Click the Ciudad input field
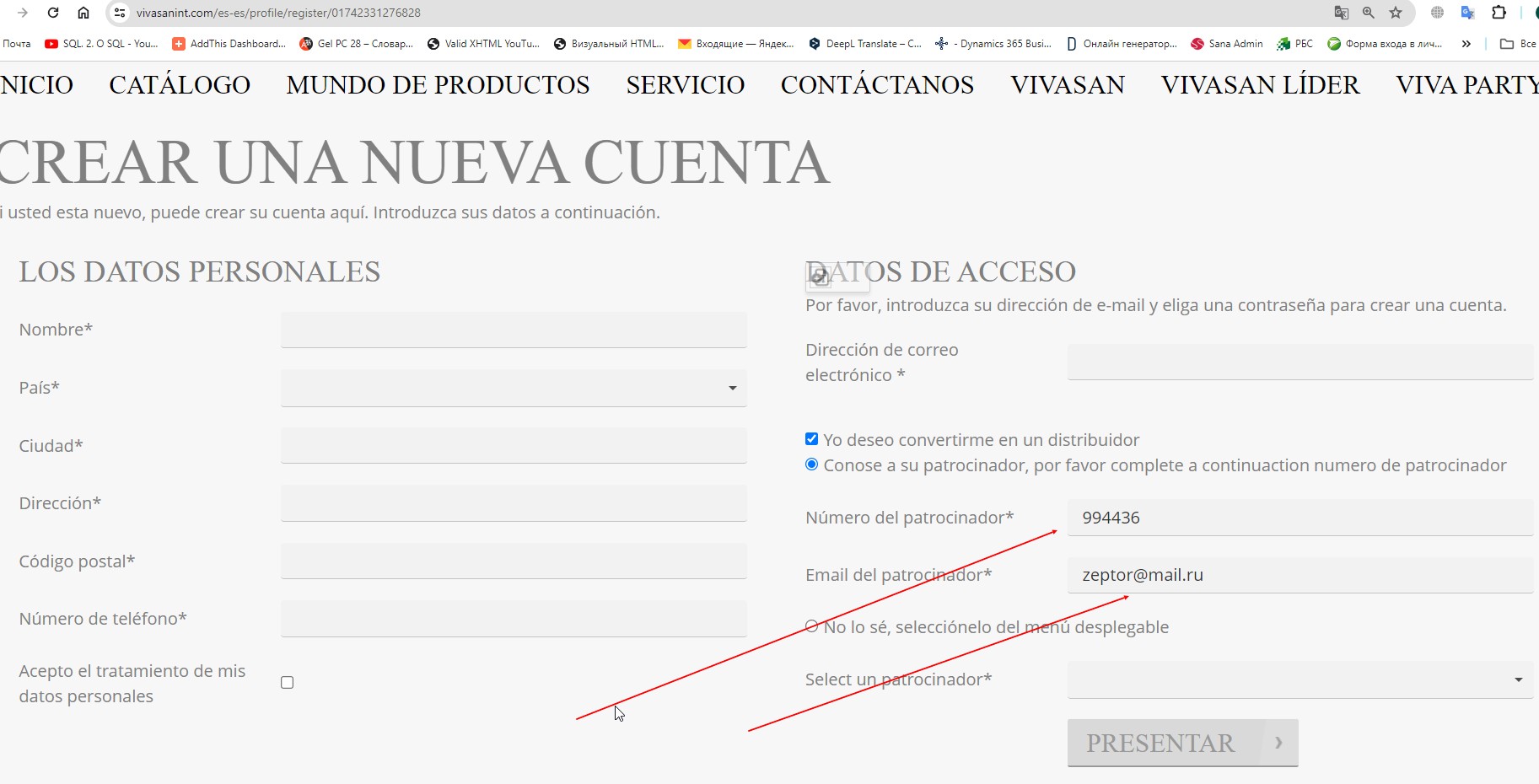This screenshot has width=1539, height=784. point(514,445)
